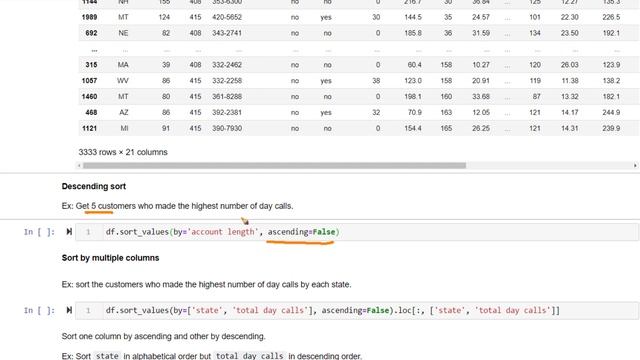The width and height of the screenshot is (640, 360).
Task: Click the 'Descending sort' heading
Action: tap(94, 186)
